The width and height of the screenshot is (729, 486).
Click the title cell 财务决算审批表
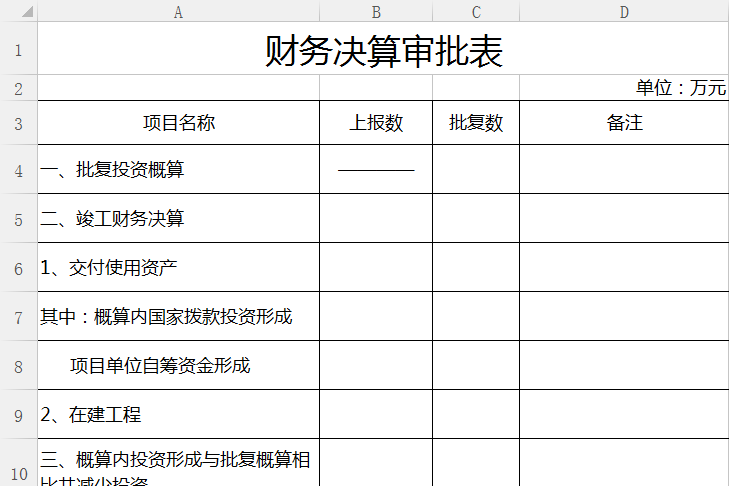coord(383,50)
